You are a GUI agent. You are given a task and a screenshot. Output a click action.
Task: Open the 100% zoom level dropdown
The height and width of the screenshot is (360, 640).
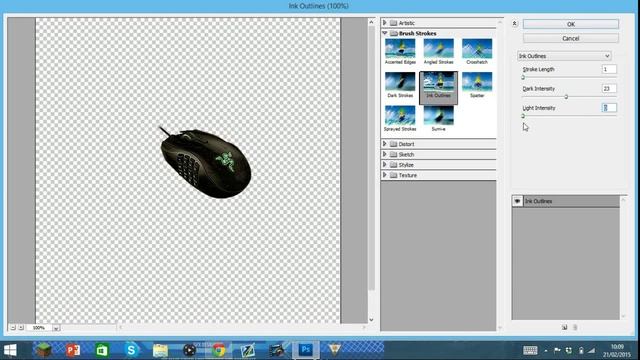click(x=56, y=328)
